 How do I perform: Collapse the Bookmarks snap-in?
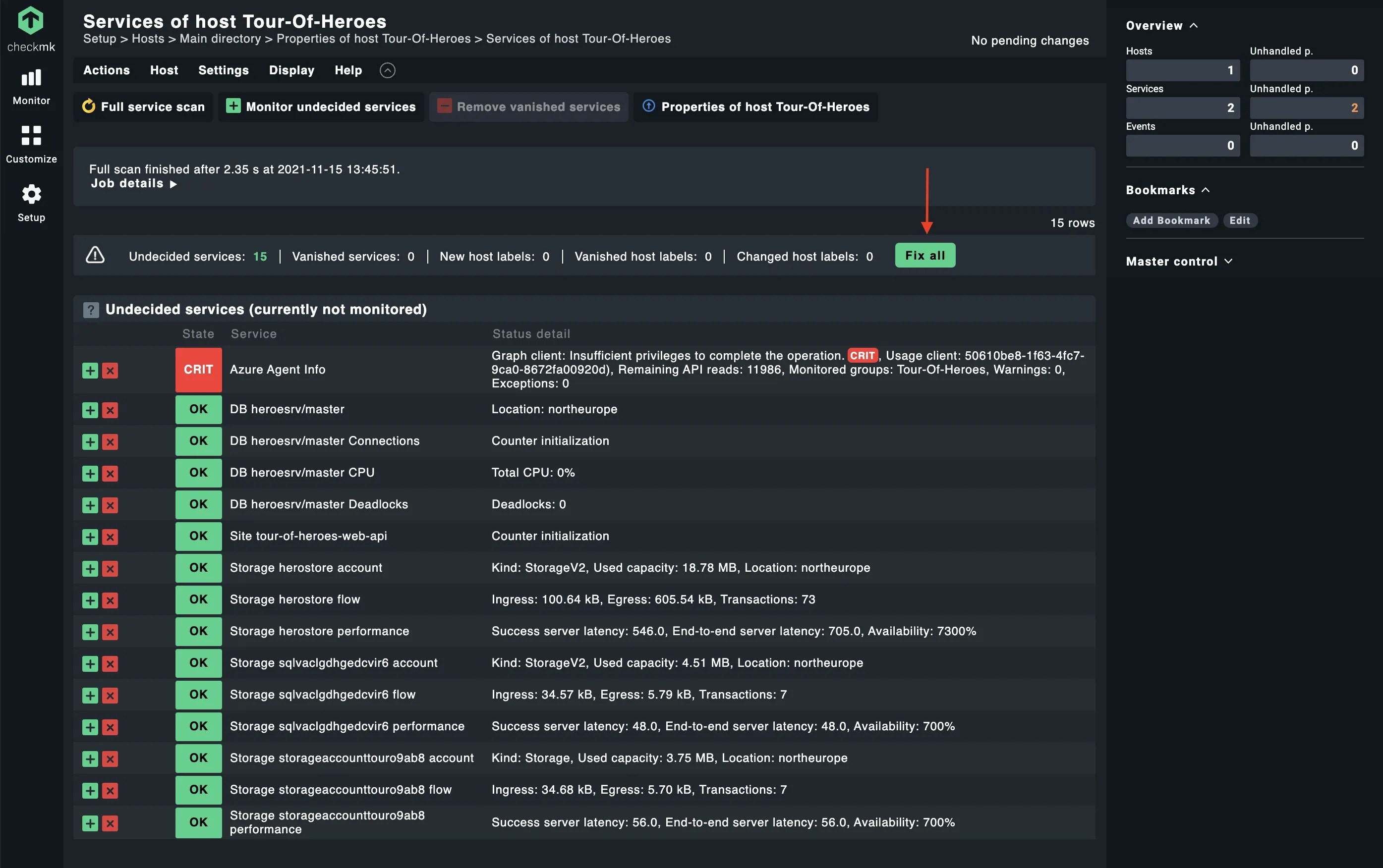tap(1168, 190)
